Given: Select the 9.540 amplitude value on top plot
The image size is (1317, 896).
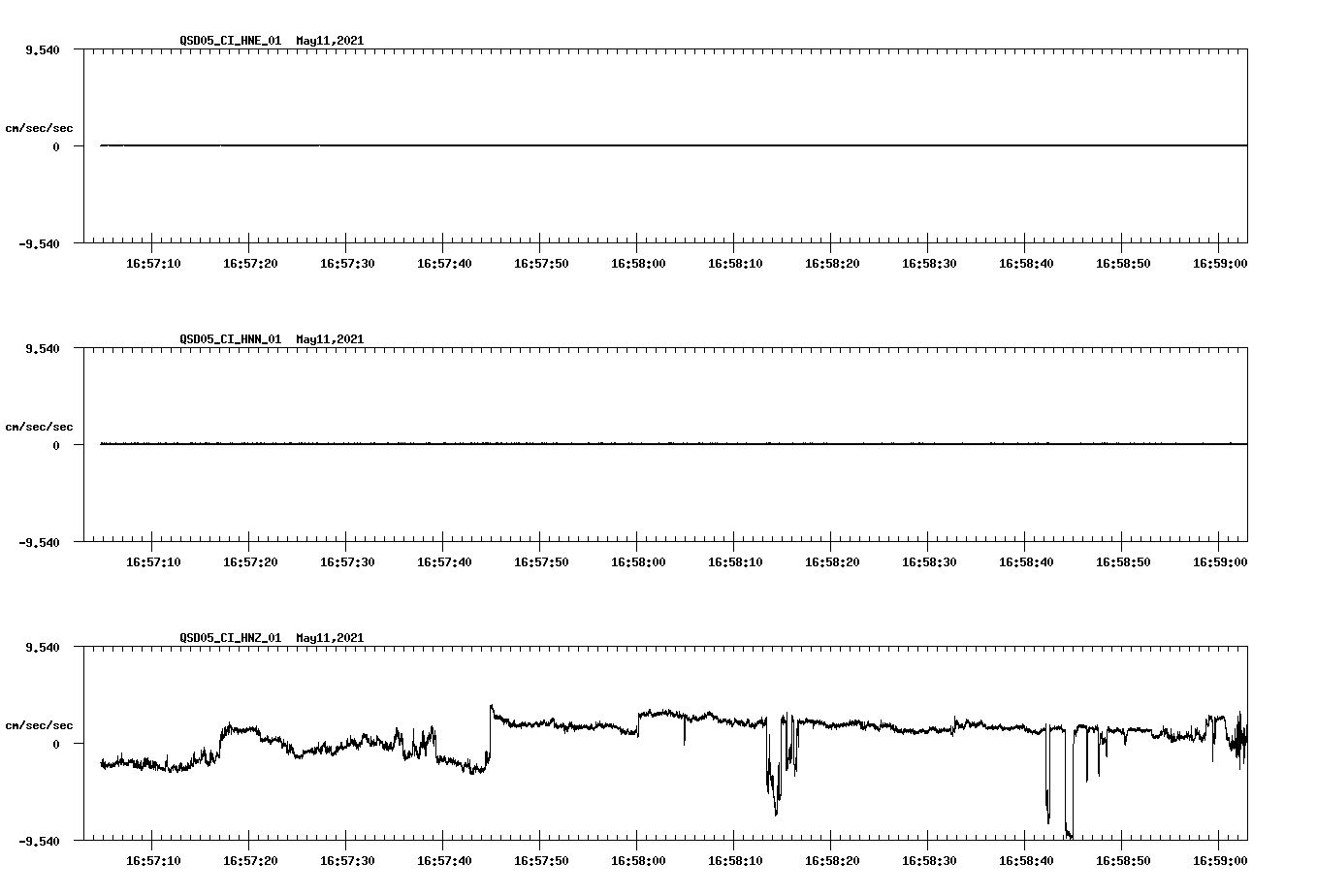Looking at the screenshot, I should pos(42,48).
